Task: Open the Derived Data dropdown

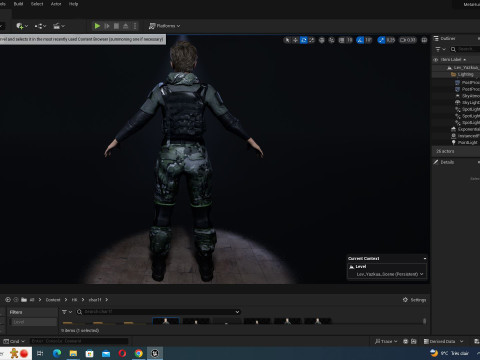Action: click(443, 341)
